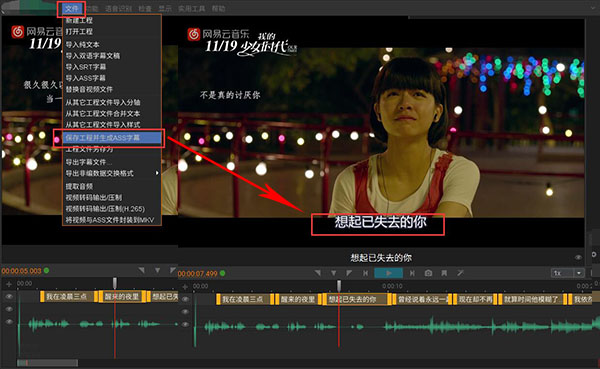Click the mark-in triangle icon, left toolbar

click(x=142, y=270)
